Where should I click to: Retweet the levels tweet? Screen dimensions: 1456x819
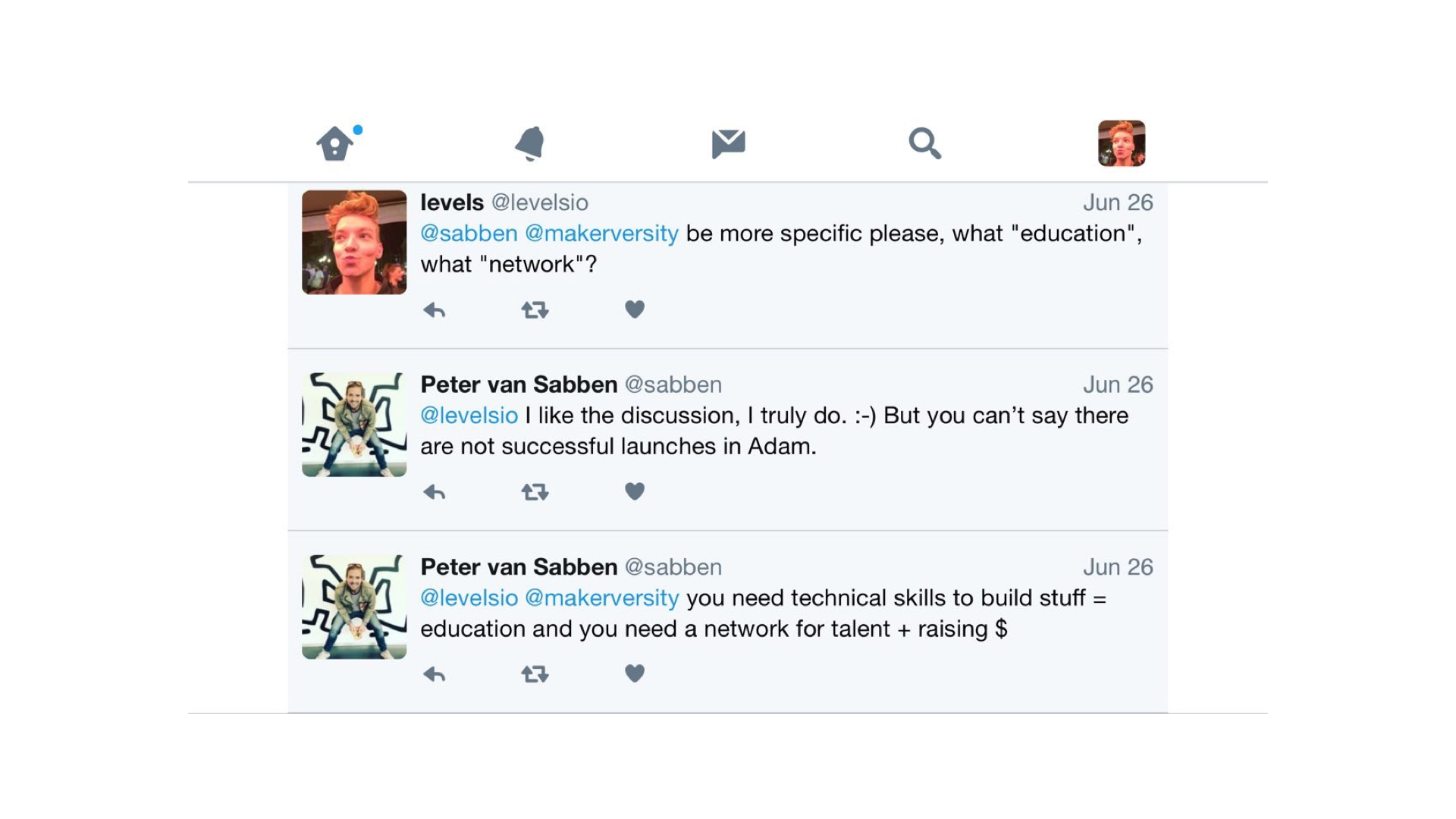tap(535, 310)
